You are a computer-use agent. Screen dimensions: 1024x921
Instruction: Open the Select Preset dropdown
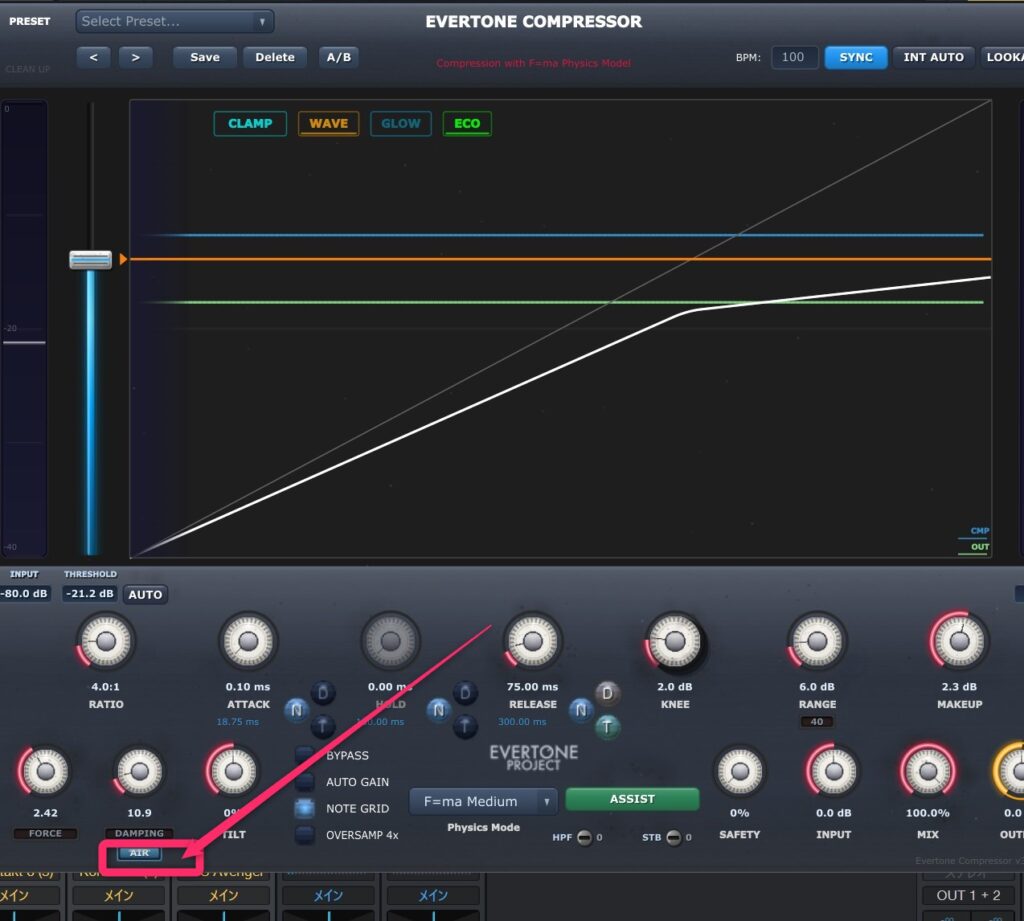tap(175, 21)
